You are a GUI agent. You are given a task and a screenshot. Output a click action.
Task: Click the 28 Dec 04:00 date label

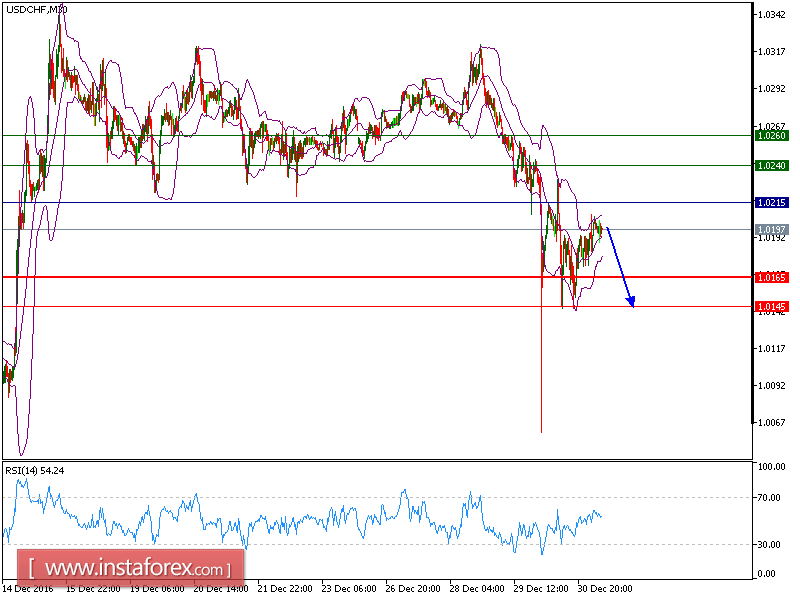478,590
